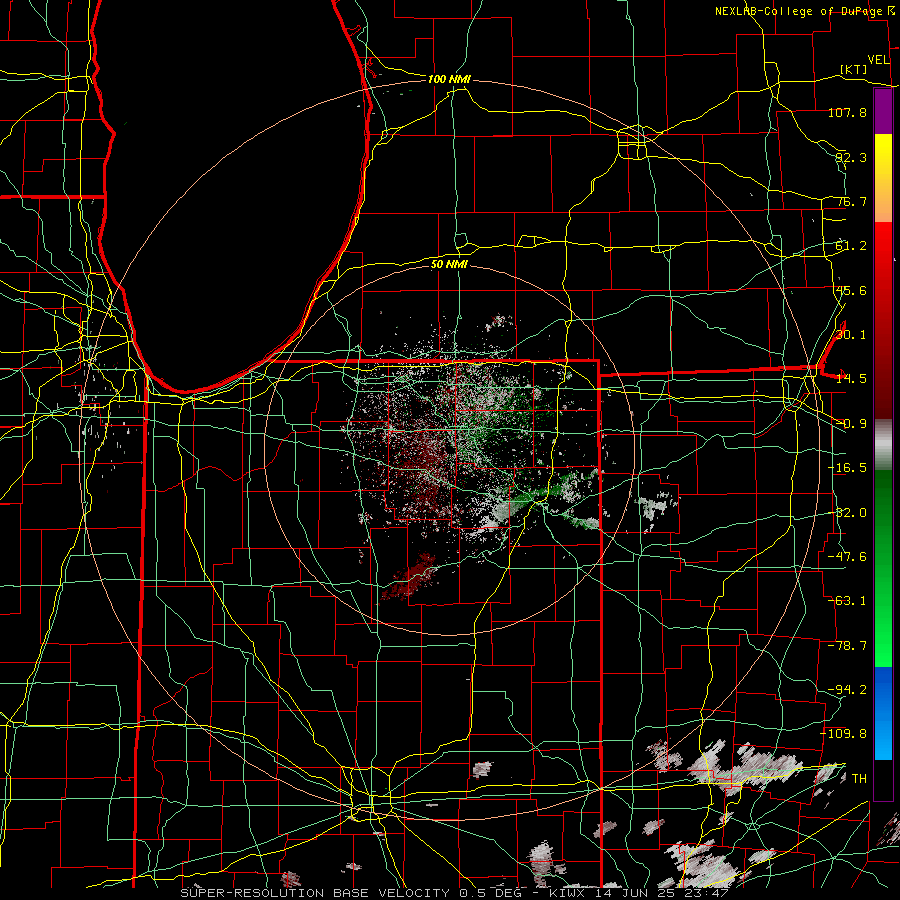Click the TH label on the scale
Viewport: 900px width, 900px height.
[859, 779]
